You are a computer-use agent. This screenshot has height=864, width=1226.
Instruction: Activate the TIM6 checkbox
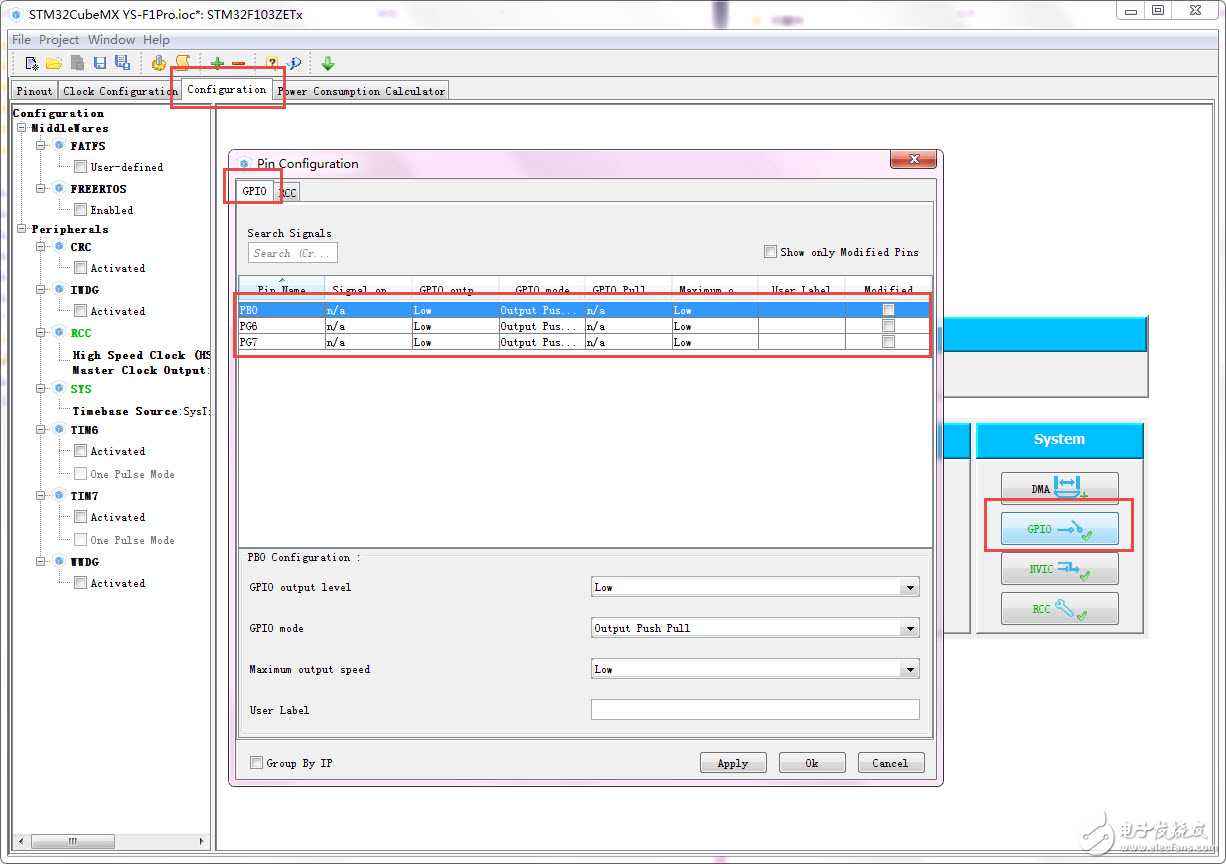point(80,451)
